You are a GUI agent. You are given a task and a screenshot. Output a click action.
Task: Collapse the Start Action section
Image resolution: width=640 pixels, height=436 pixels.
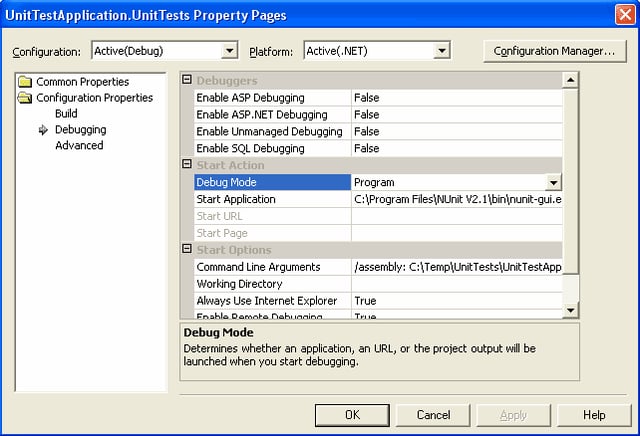[187, 164]
